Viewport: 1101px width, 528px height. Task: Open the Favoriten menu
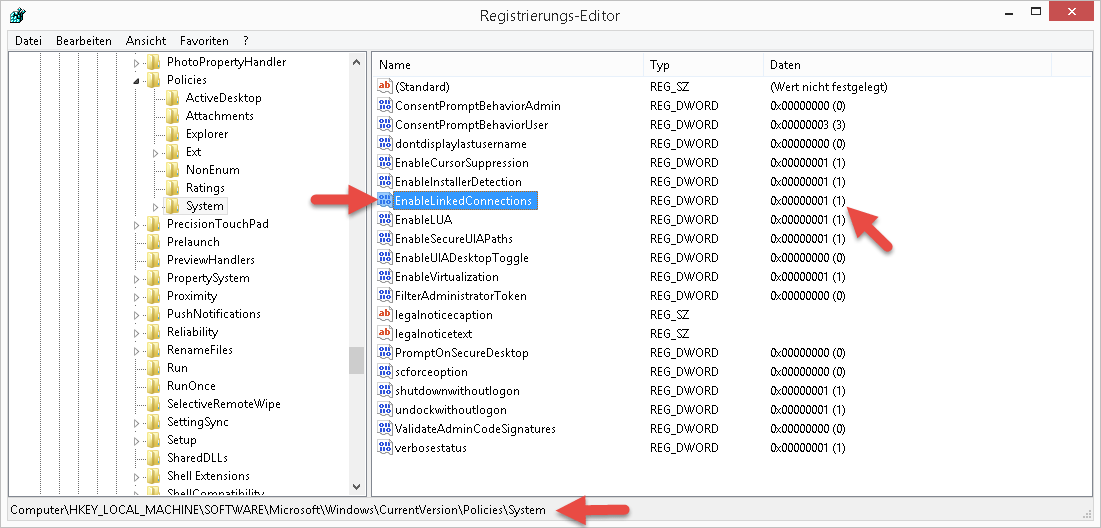click(204, 41)
